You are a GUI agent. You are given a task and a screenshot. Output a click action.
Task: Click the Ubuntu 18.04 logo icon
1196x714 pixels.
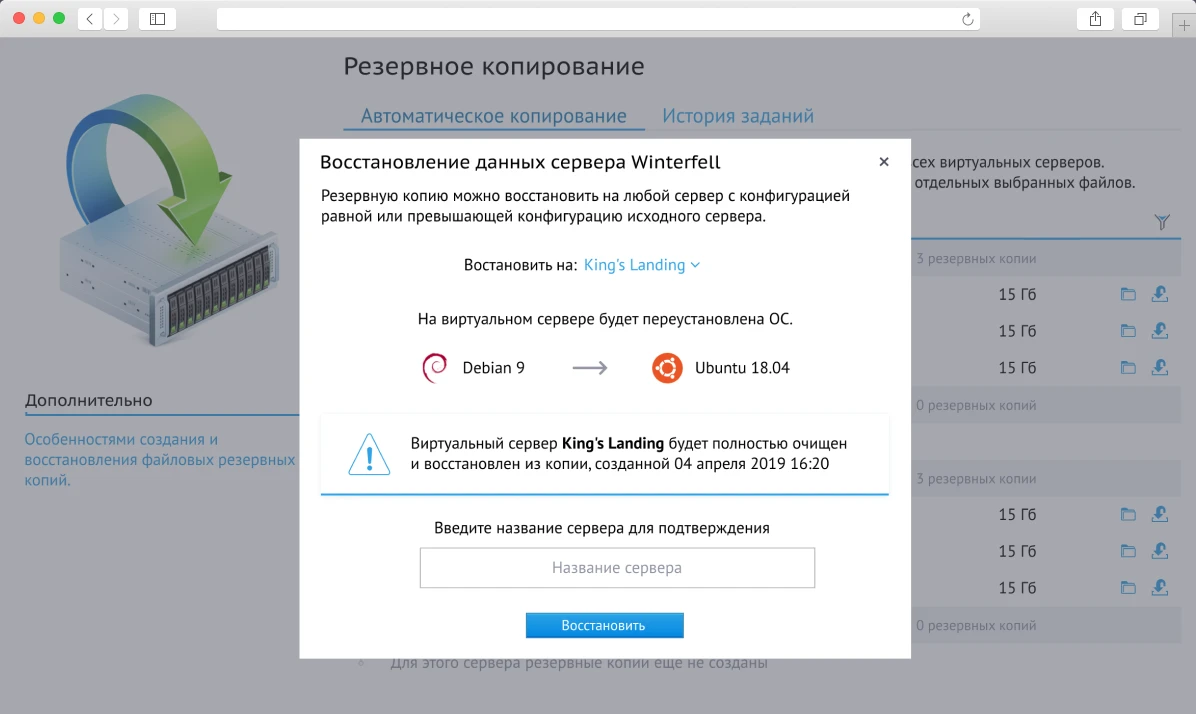coord(667,367)
